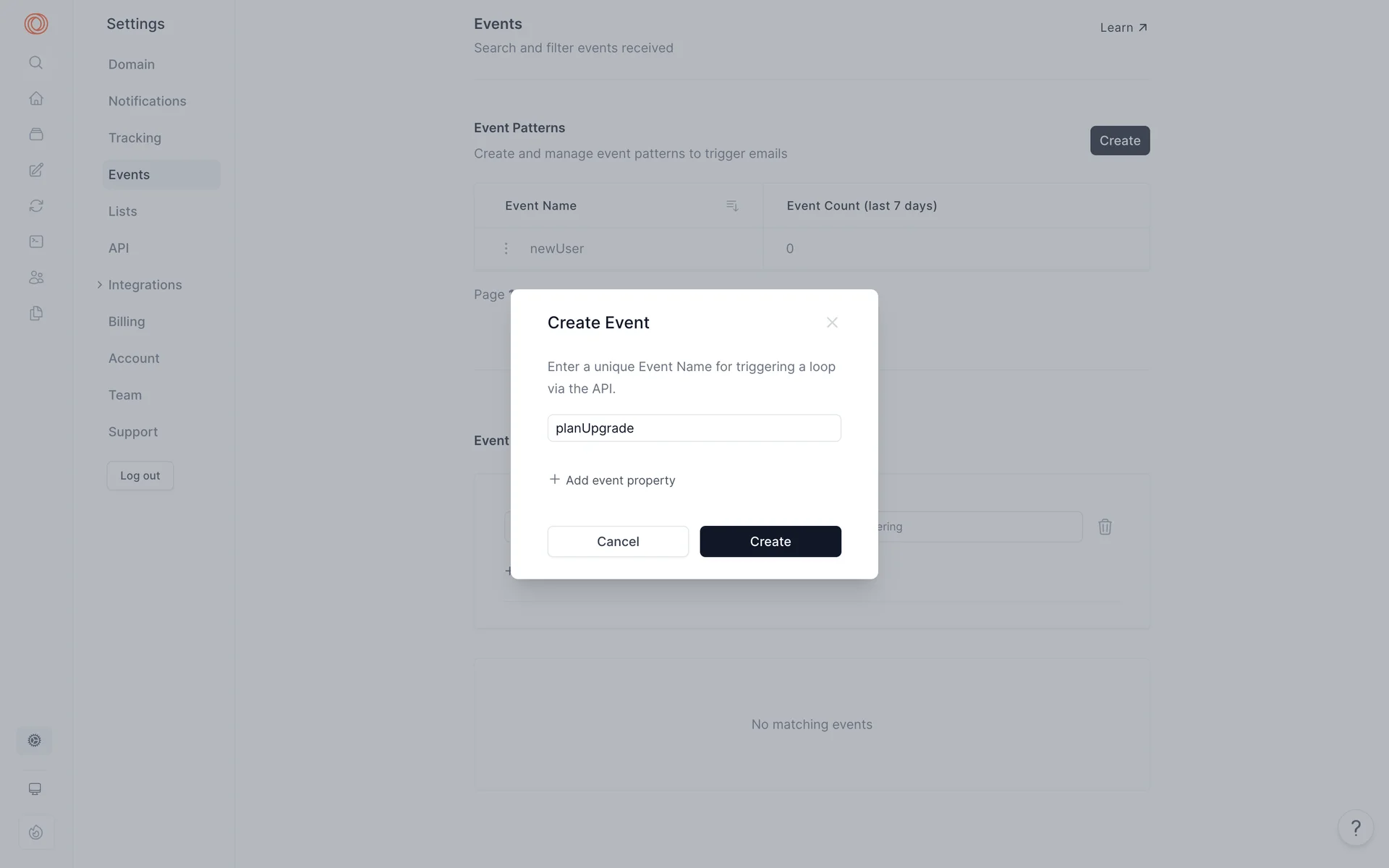
Task: Click the trash delete icon beside filter
Action: click(x=1105, y=527)
